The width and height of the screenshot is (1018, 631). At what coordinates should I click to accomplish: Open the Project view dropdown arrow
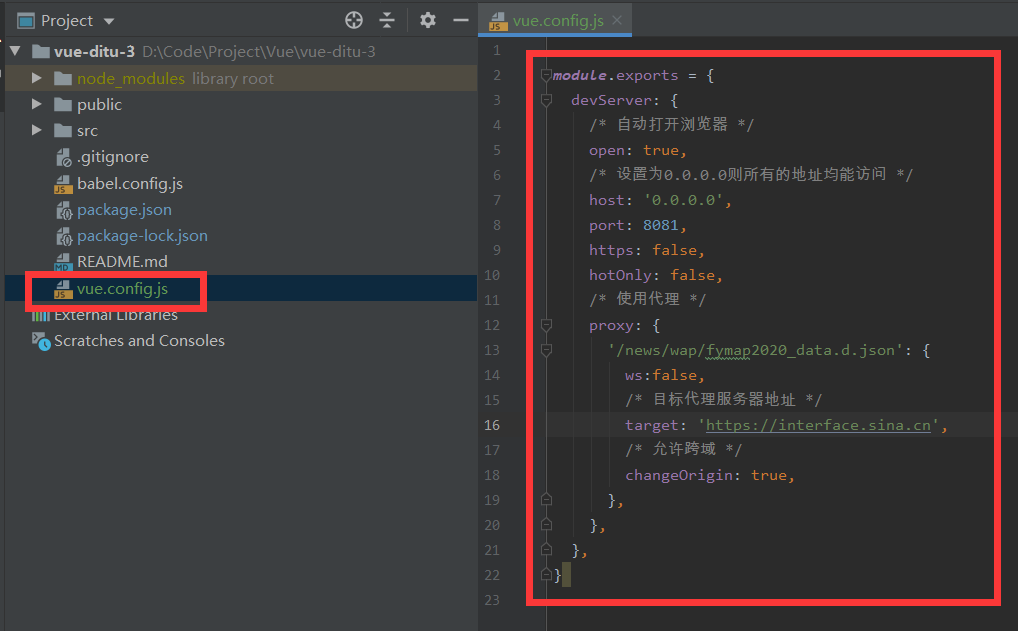tap(109, 21)
